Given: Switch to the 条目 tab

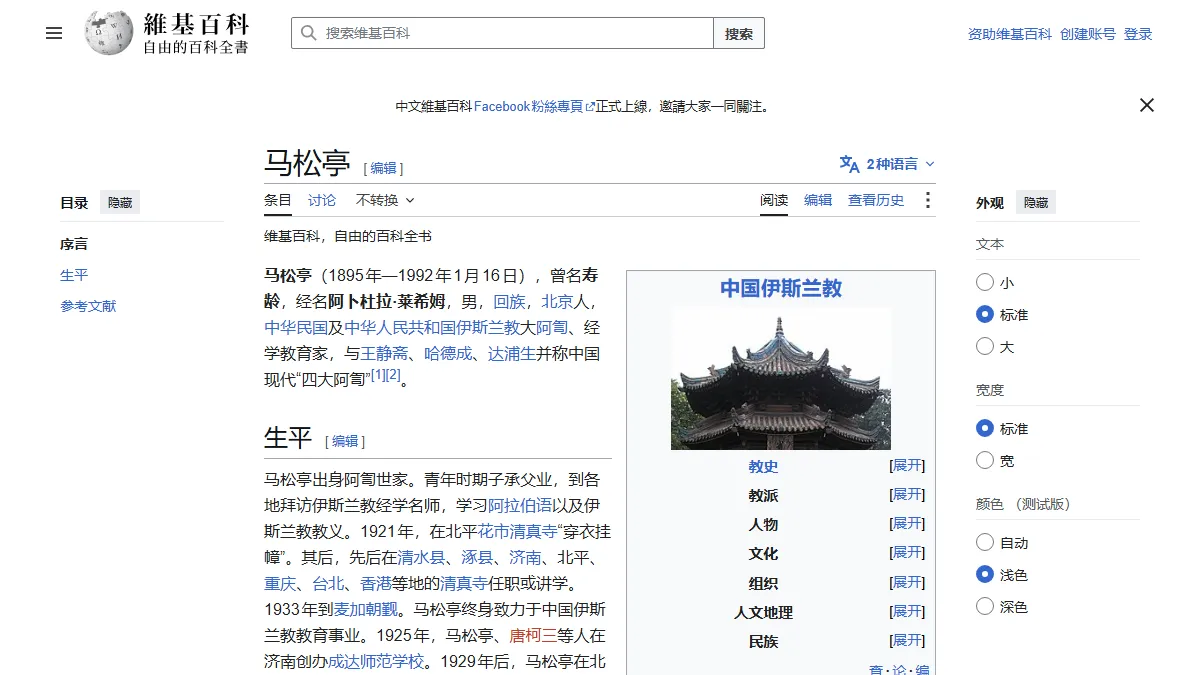Looking at the screenshot, I should [x=278, y=200].
